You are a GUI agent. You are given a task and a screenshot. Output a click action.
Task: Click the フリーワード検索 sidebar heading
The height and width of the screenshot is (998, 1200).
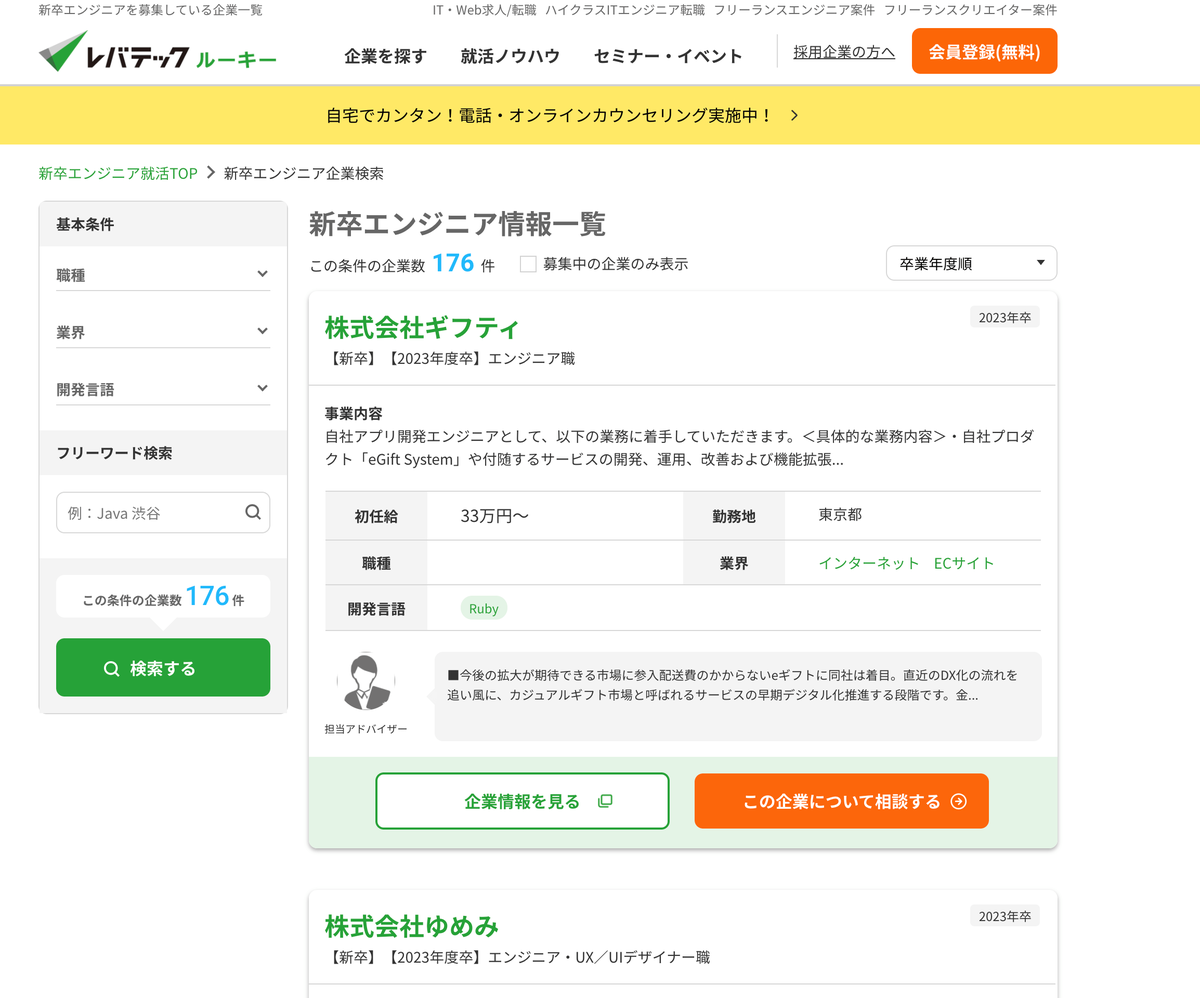(x=114, y=453)
